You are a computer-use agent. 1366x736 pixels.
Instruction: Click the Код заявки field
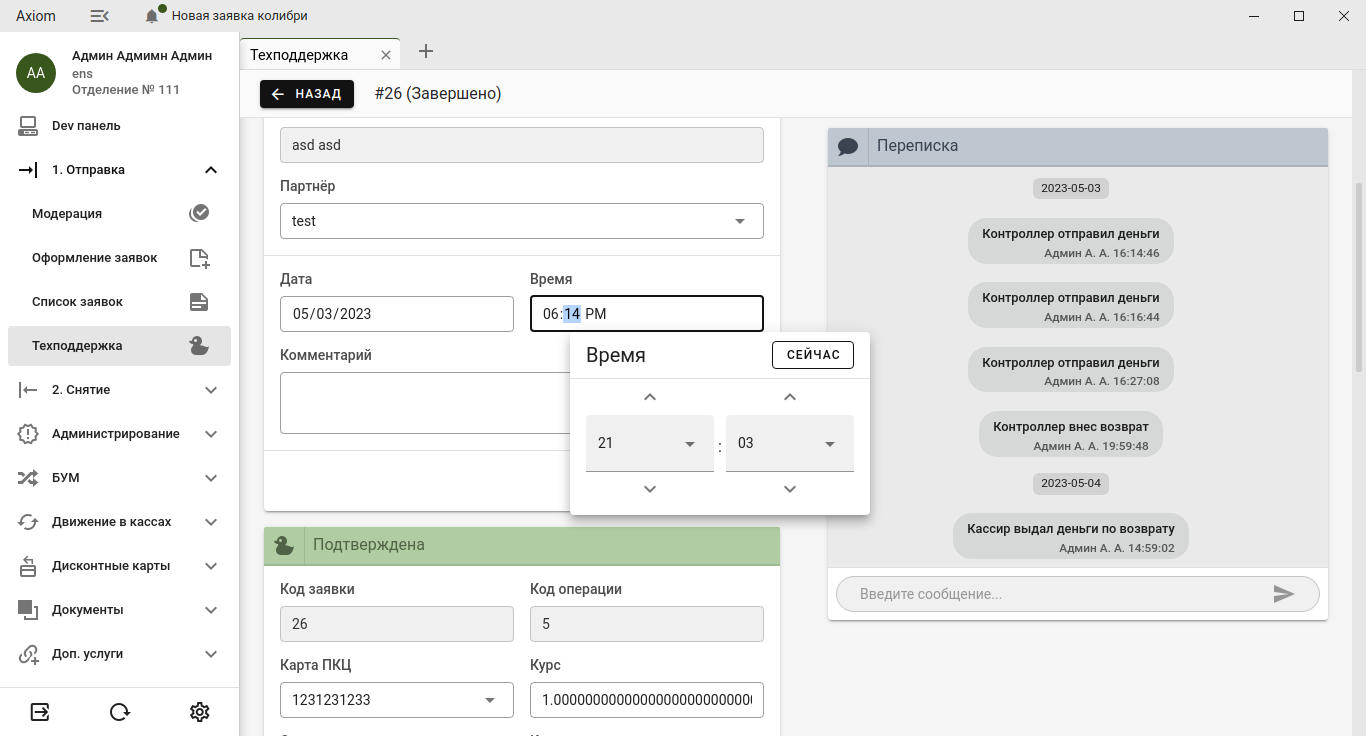point(397,624)
